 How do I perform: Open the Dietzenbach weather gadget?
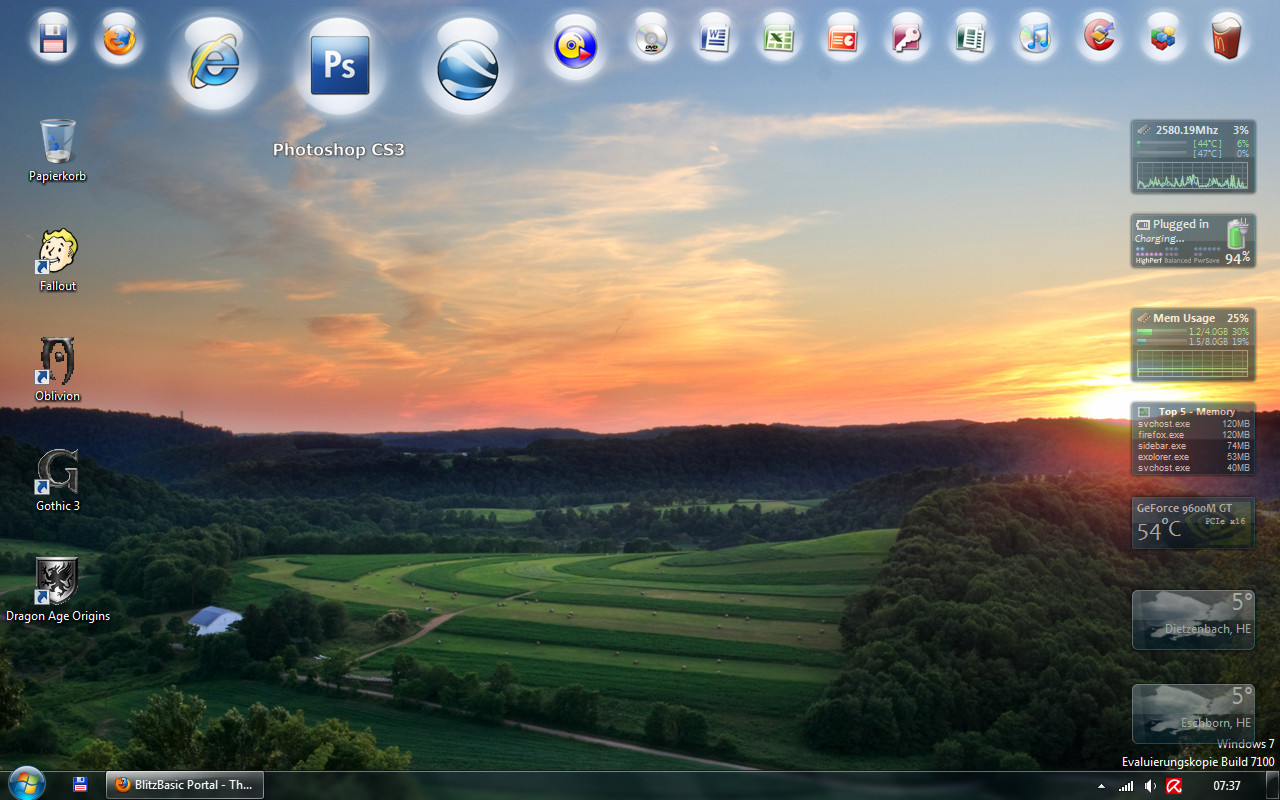1193,620
